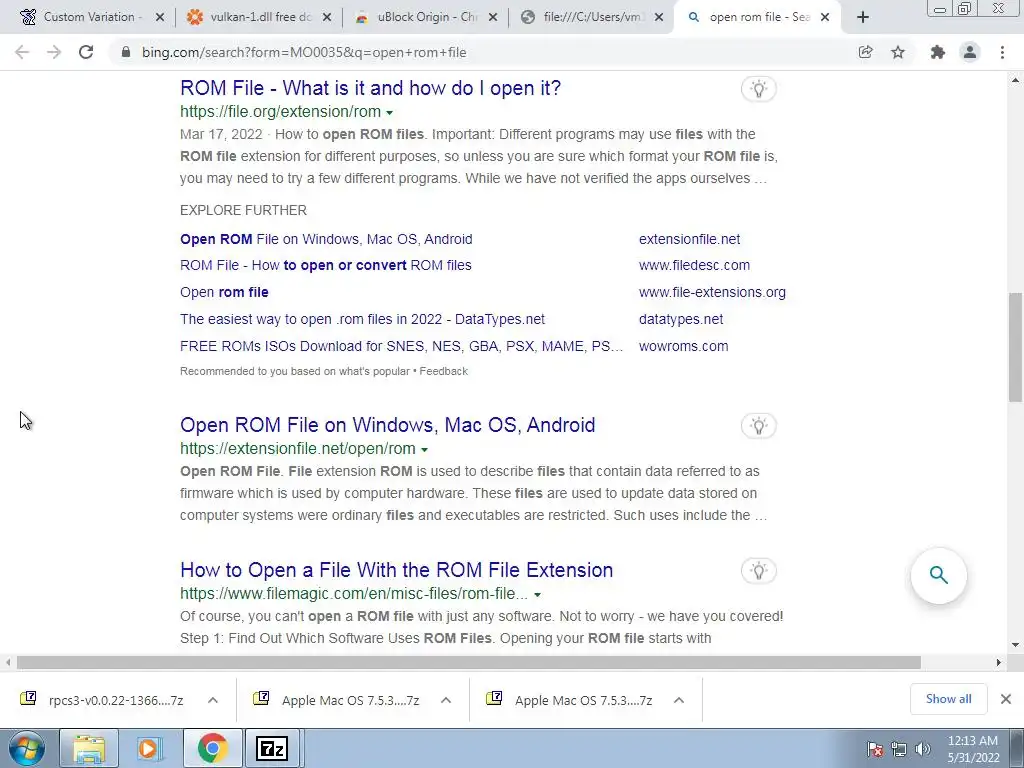
Task: Close the uBlock Origin tab
Action: 494,17
